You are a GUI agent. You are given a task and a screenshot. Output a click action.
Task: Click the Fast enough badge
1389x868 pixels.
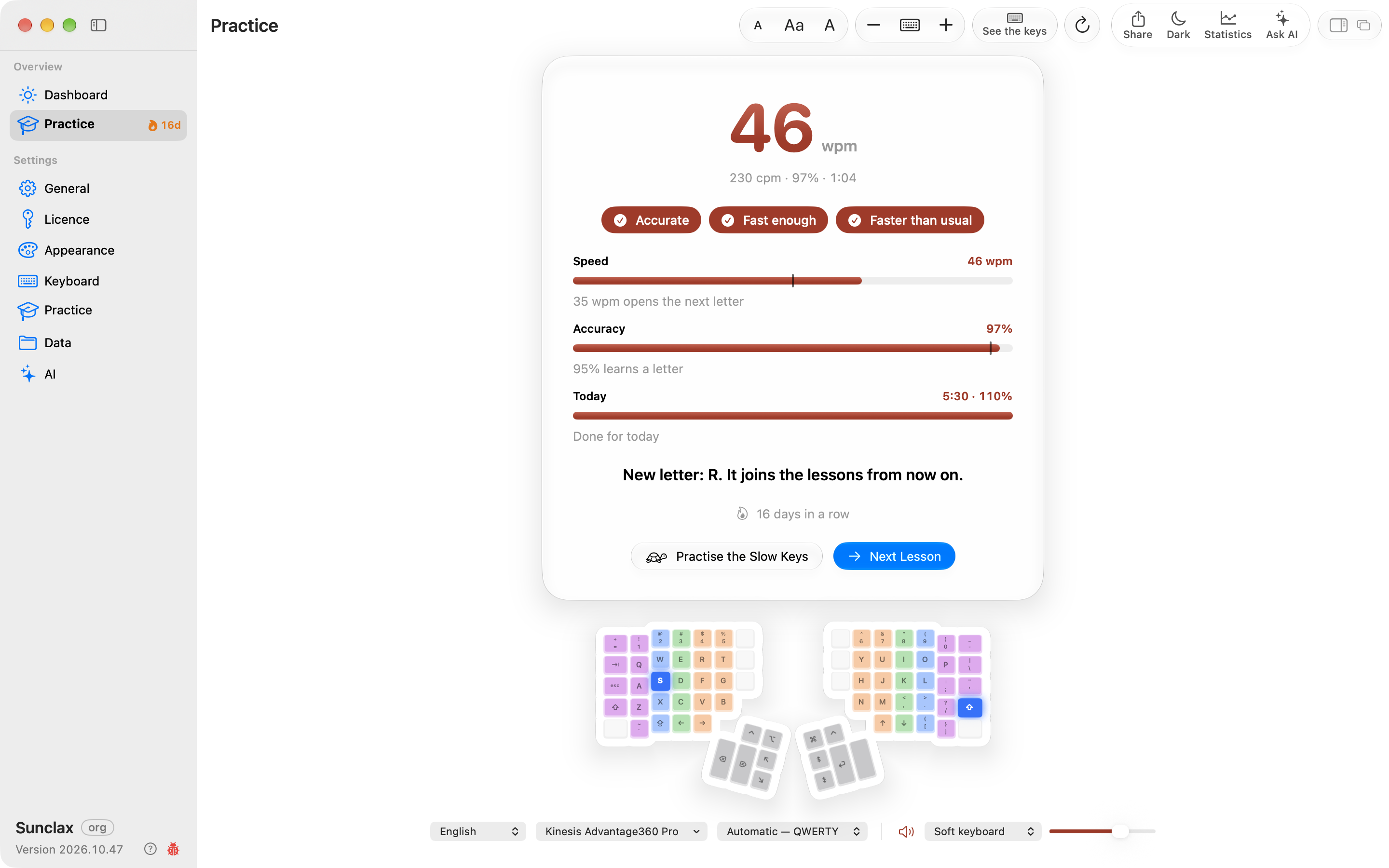(x=768, y=220)
